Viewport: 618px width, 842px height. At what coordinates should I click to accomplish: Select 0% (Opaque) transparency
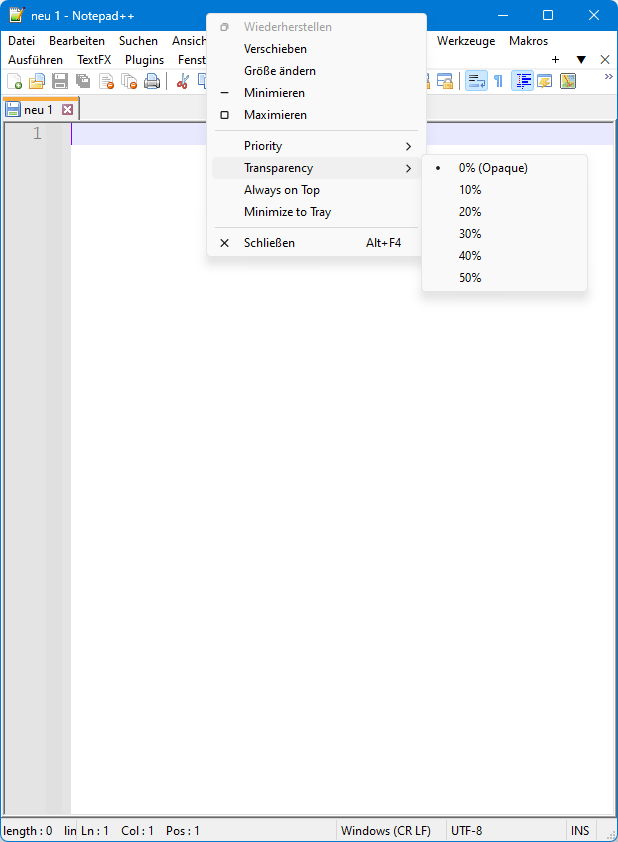[504, 168]
